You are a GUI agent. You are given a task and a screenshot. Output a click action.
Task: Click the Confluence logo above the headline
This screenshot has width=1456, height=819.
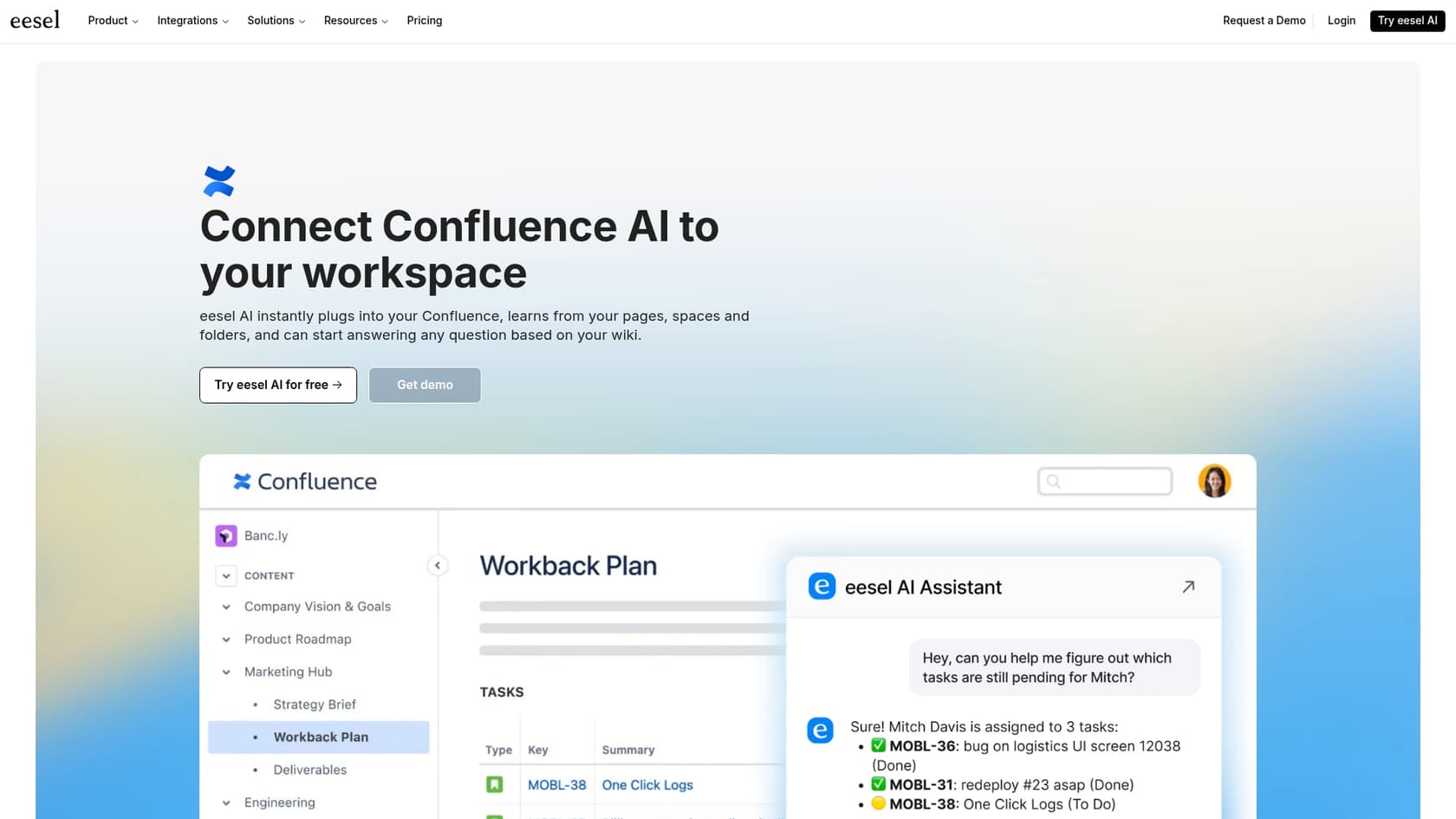point(218,181)
